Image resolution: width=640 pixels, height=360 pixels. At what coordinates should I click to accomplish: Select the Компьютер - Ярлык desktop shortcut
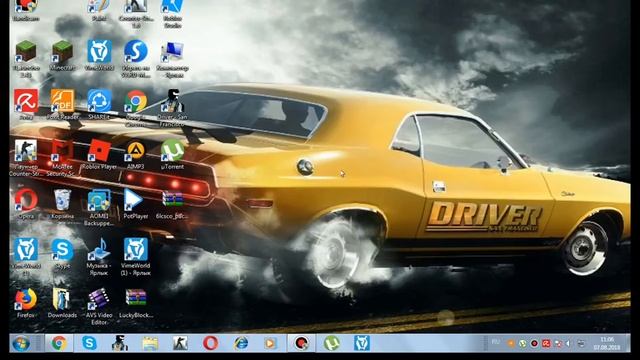click(x=172, y=58)
